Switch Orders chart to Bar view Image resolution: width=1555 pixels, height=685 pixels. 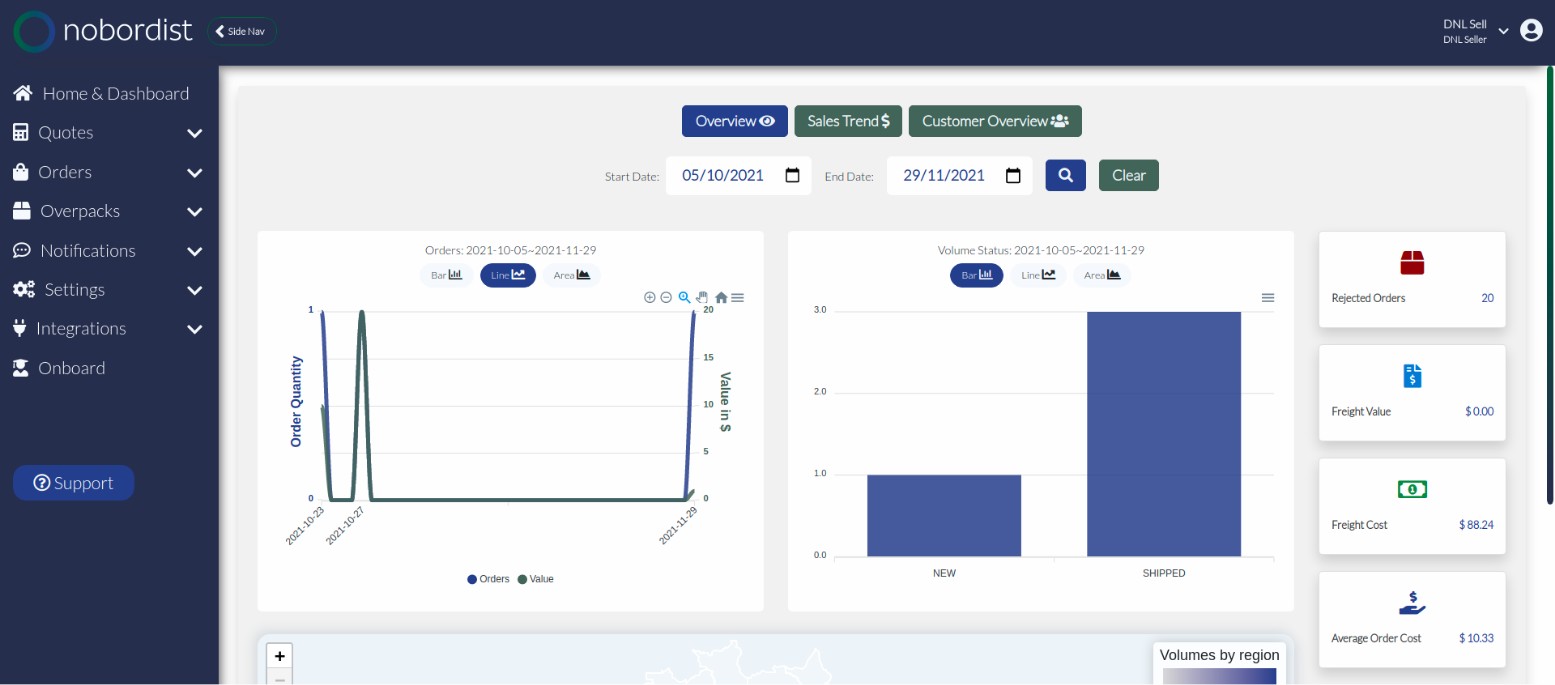[446, 275]
